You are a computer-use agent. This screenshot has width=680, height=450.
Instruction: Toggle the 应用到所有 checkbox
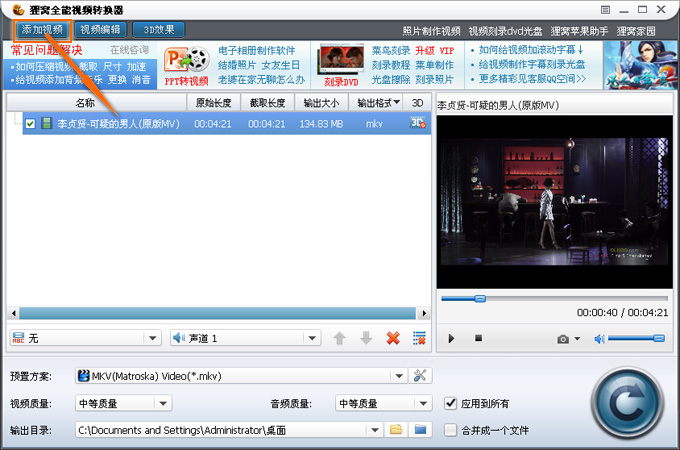(x=451, y=404)
